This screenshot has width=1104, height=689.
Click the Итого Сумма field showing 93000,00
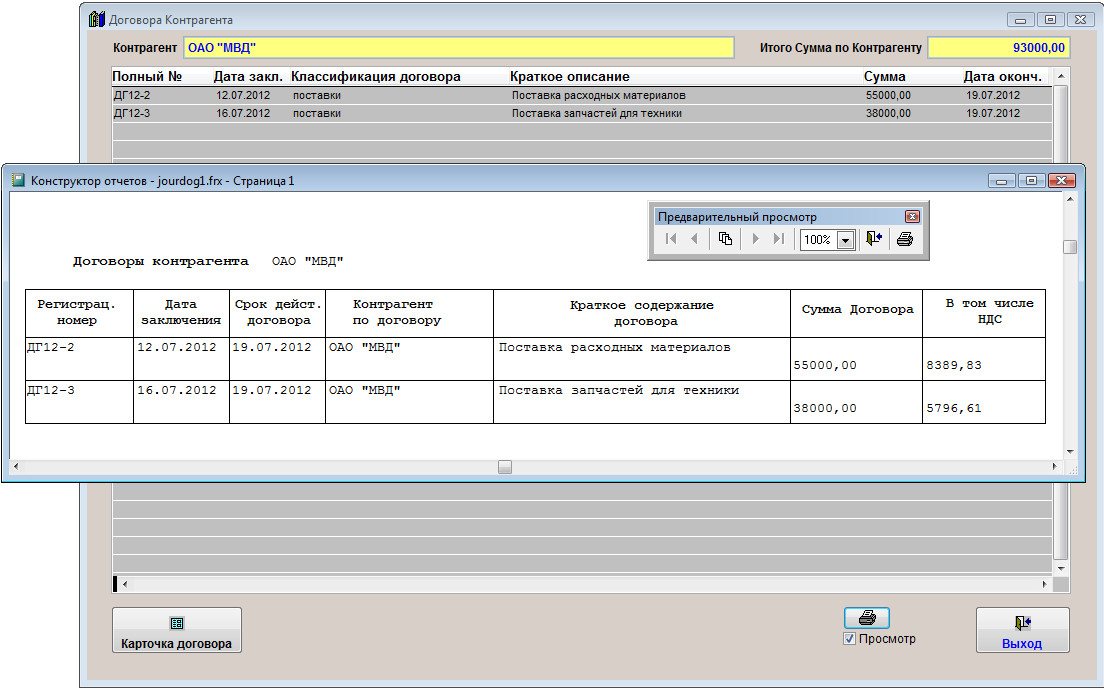tap(998, 48)
